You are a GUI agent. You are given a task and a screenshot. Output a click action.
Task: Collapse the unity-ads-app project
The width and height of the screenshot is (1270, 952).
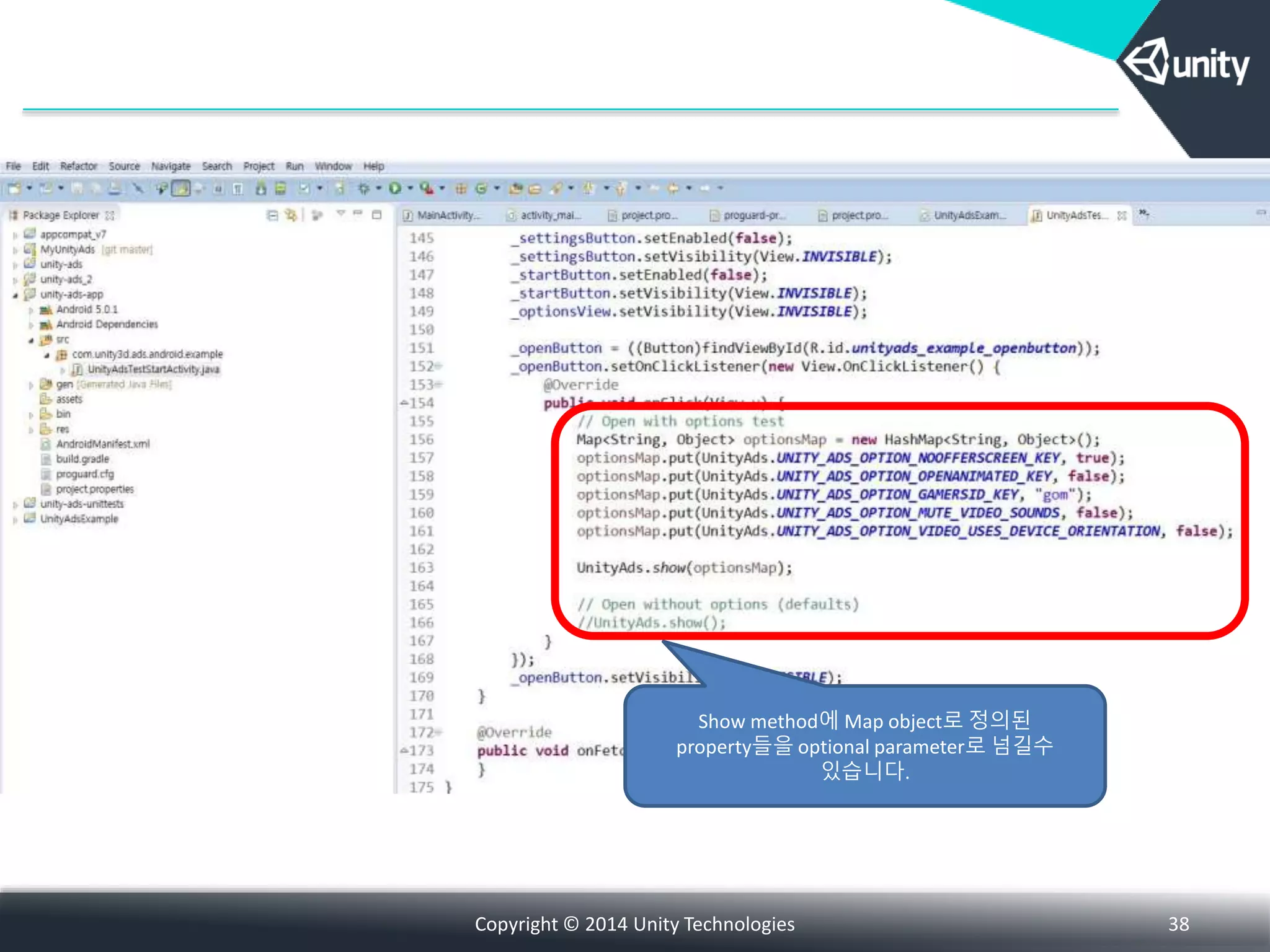(15, 295)
